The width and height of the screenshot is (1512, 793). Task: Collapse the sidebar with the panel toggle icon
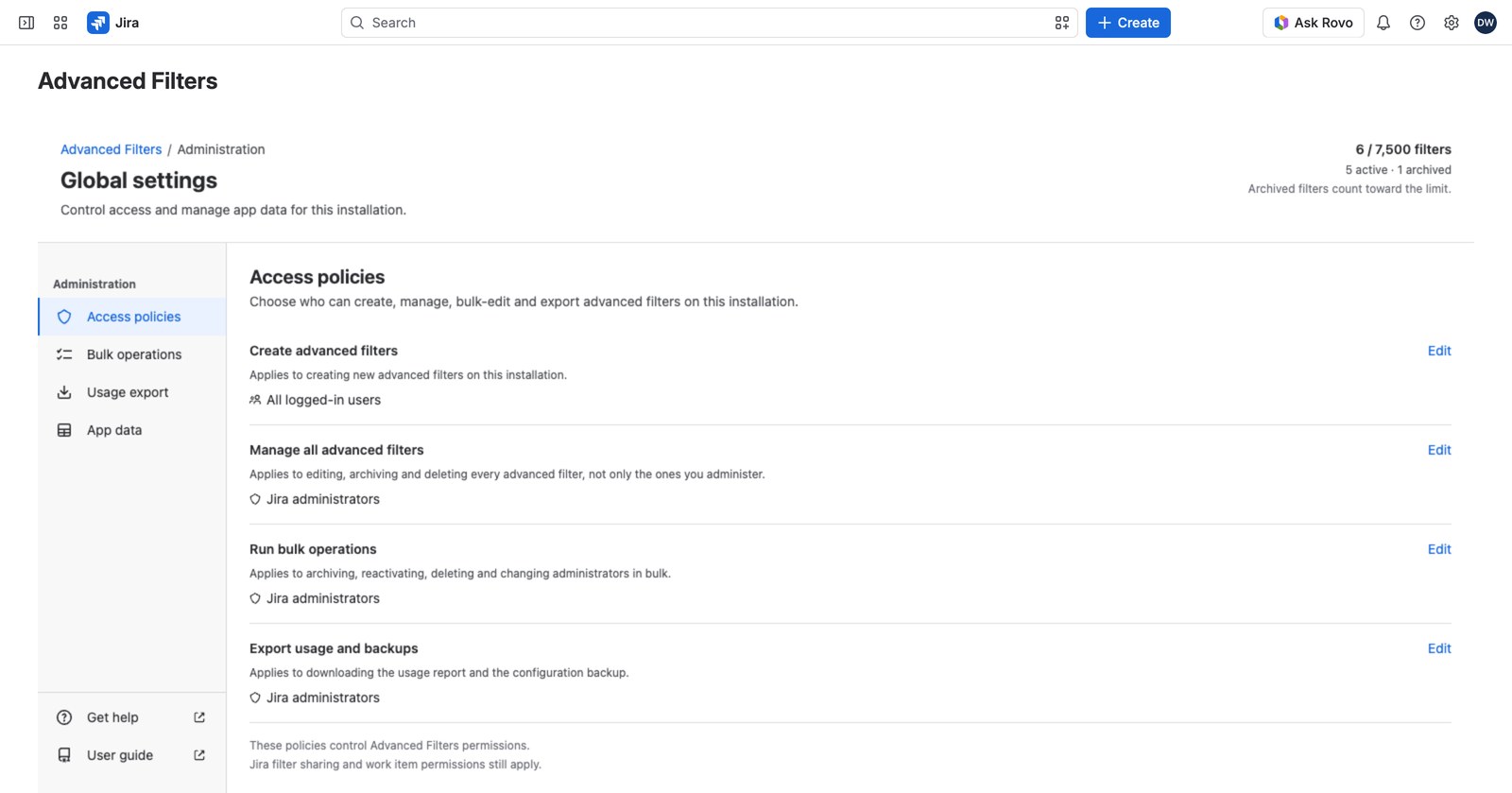(x=26, y=23)
